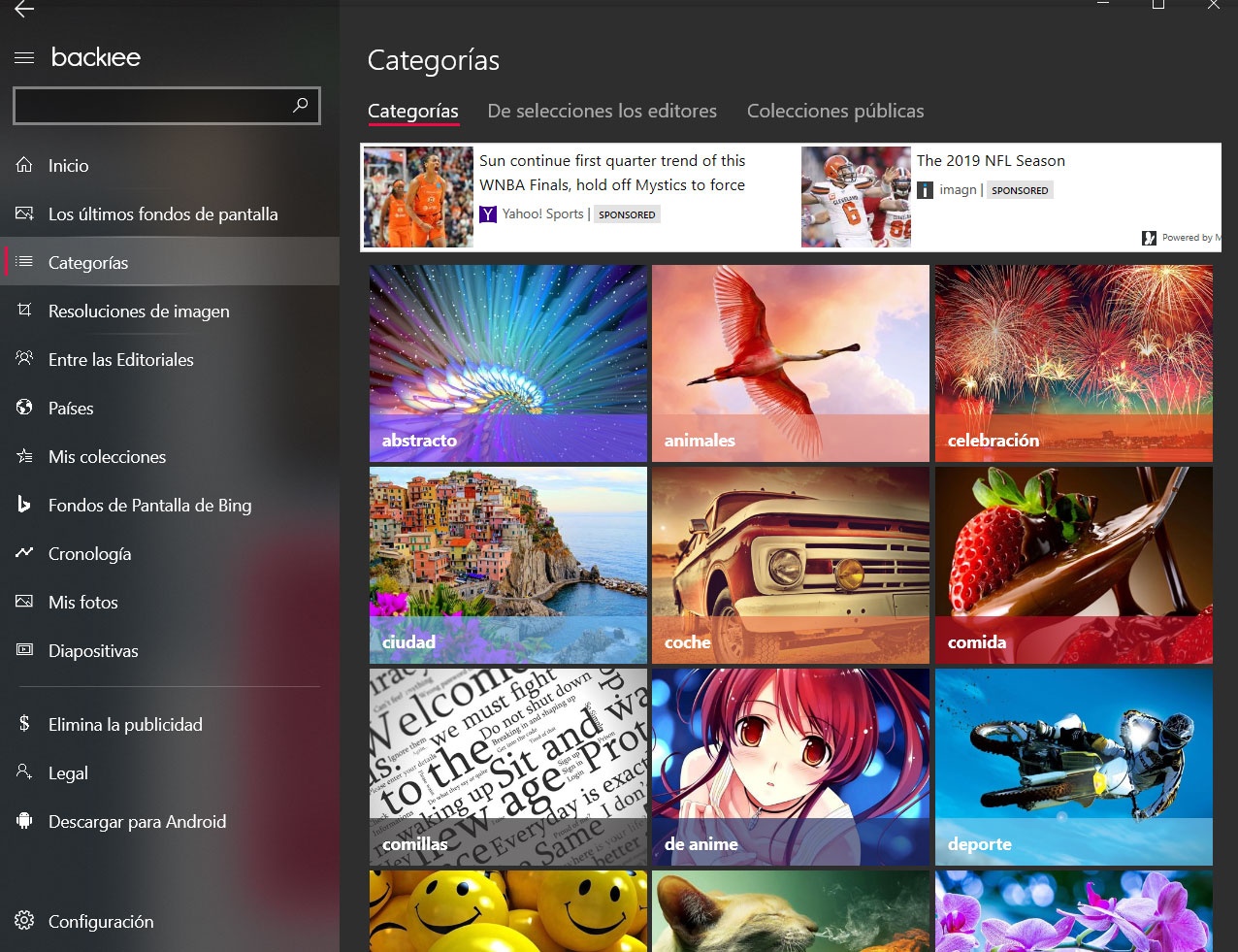
Task: Click the WNBA basketball ad image
Action: [x=418, y=197]
